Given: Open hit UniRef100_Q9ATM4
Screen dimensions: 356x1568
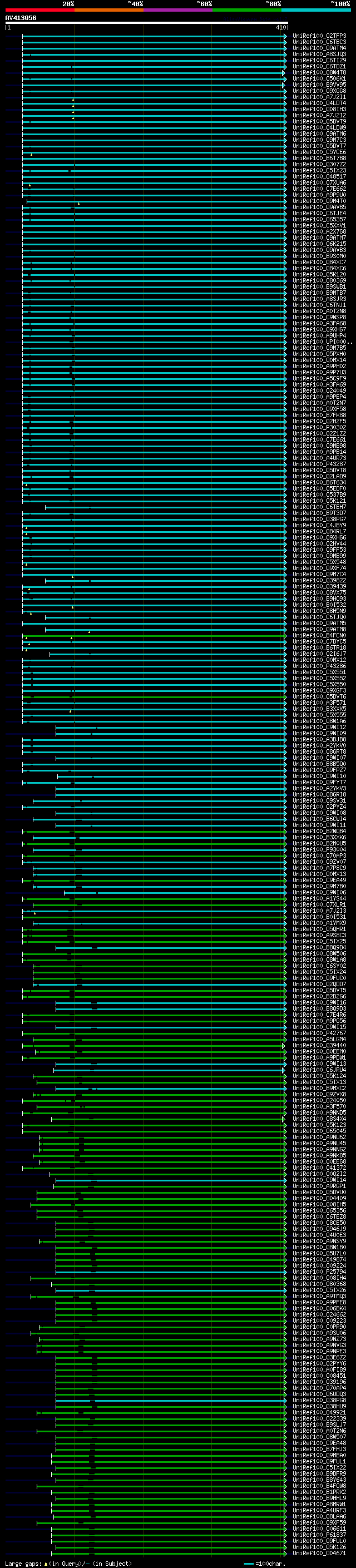Looking at the screenshot, I should tap(319, 48).
